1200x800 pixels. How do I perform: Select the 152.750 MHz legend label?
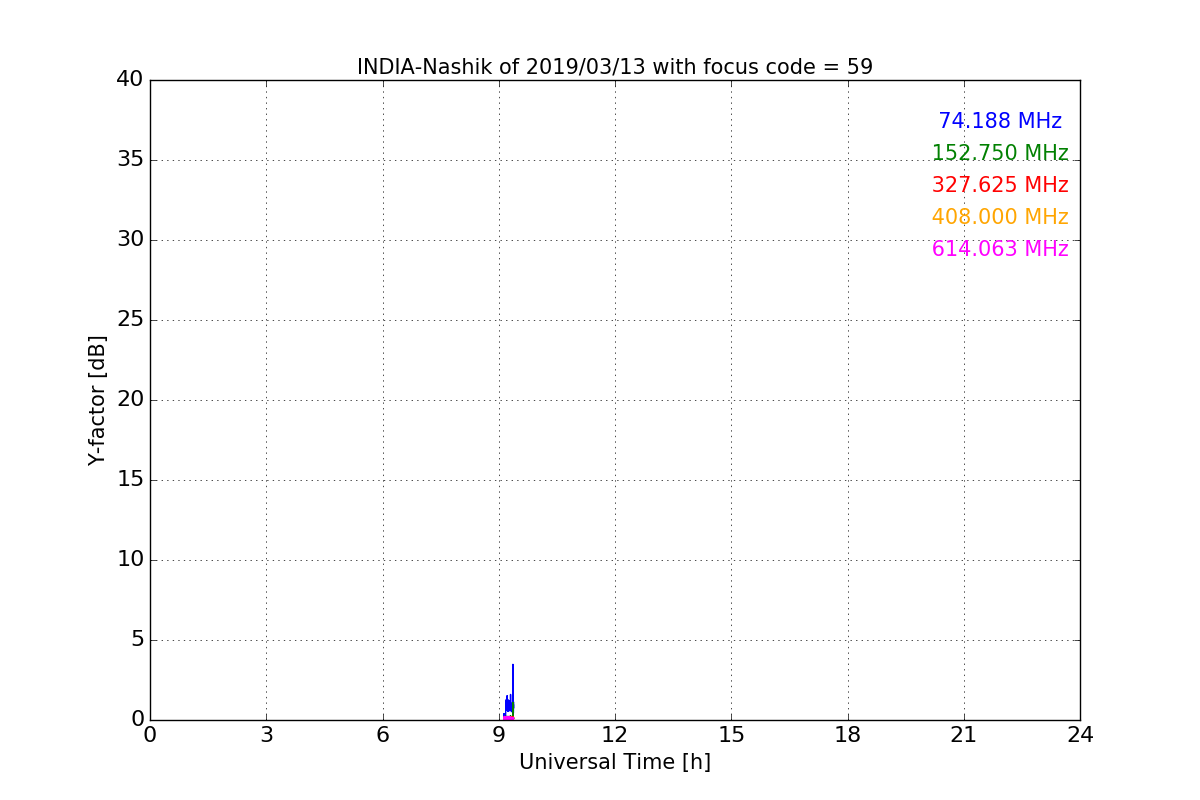click(1000, 153)
